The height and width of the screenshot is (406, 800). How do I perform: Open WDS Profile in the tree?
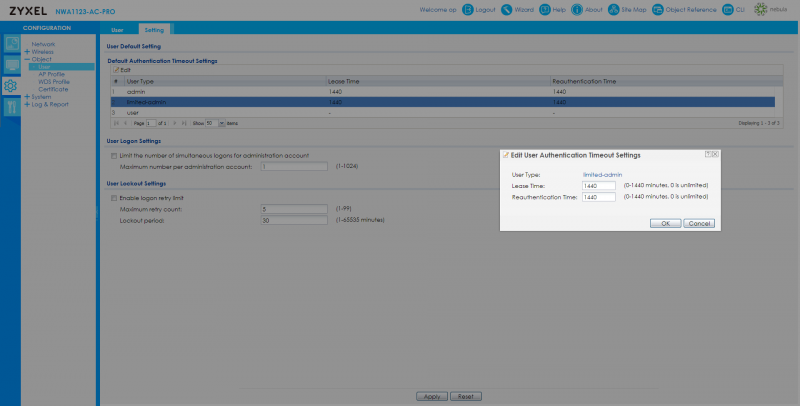click(54, 82)
